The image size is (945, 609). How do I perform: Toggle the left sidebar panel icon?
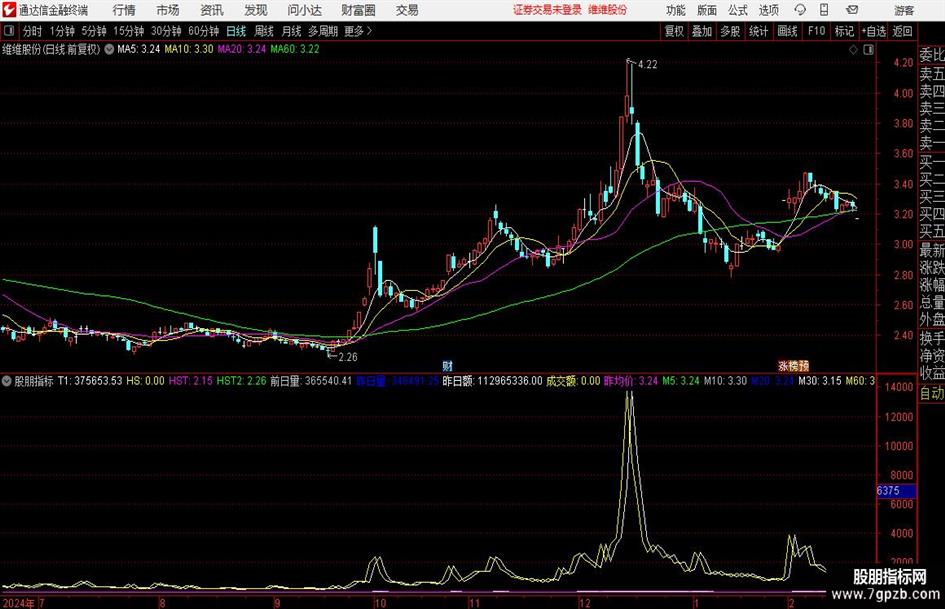click(x=9, y=31)
